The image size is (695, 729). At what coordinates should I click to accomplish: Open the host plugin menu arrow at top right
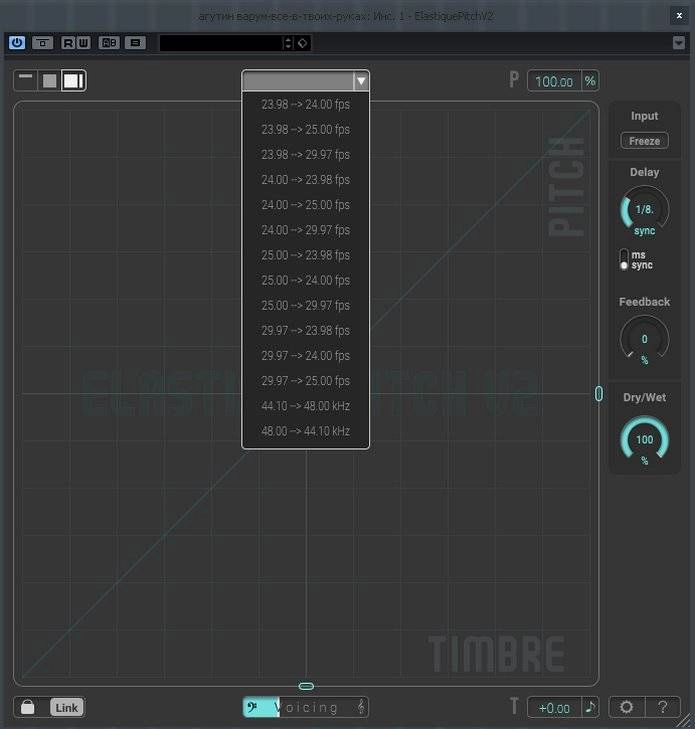click(679, 43)
